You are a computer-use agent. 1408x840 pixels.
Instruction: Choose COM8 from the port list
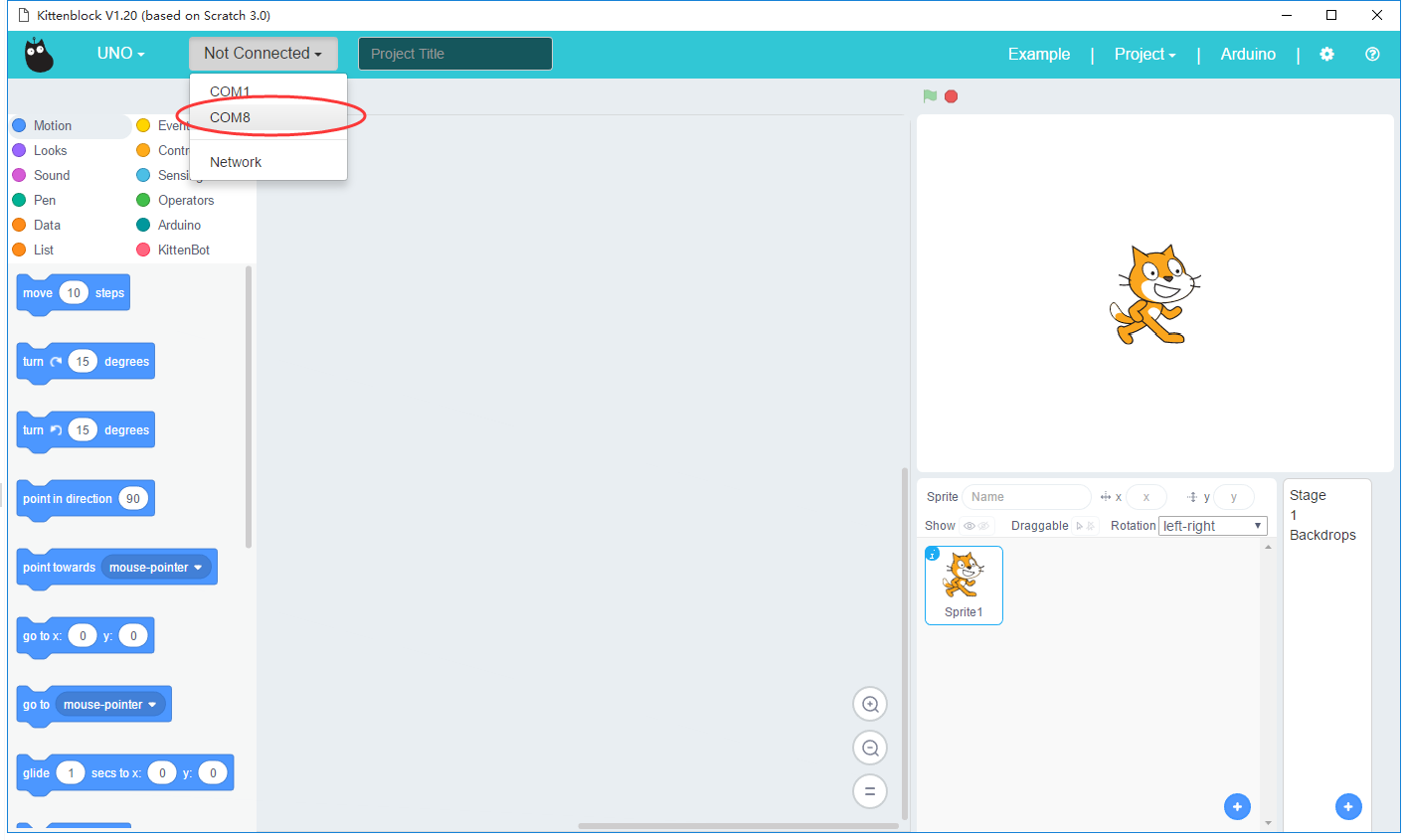[268, 117]
